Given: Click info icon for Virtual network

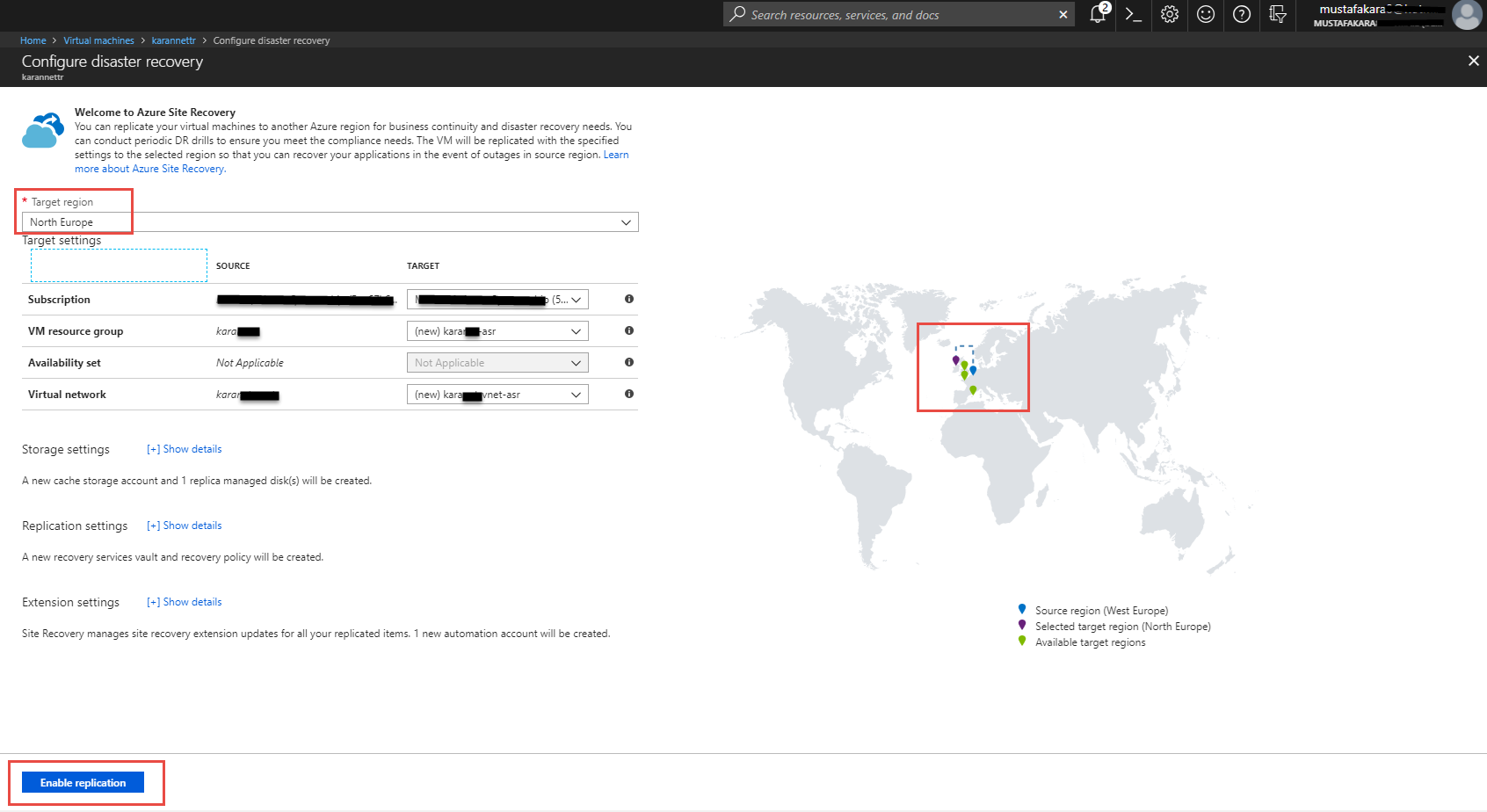Looking at the screenshot, I should 629,394.
